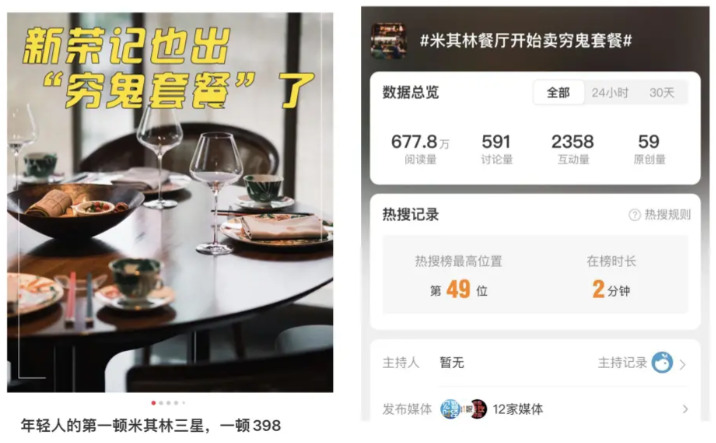Image resolution: width=716 pixels, height=443 pixels.
Task: Open the topic avatar thumbnail in header
Action: click(x=388, y=41)
